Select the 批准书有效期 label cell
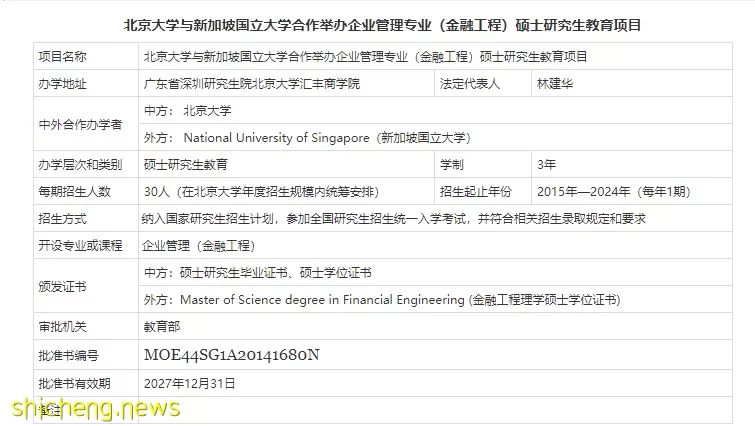The height and width of the screenshot is (426, 755). (x=86, y=383)
